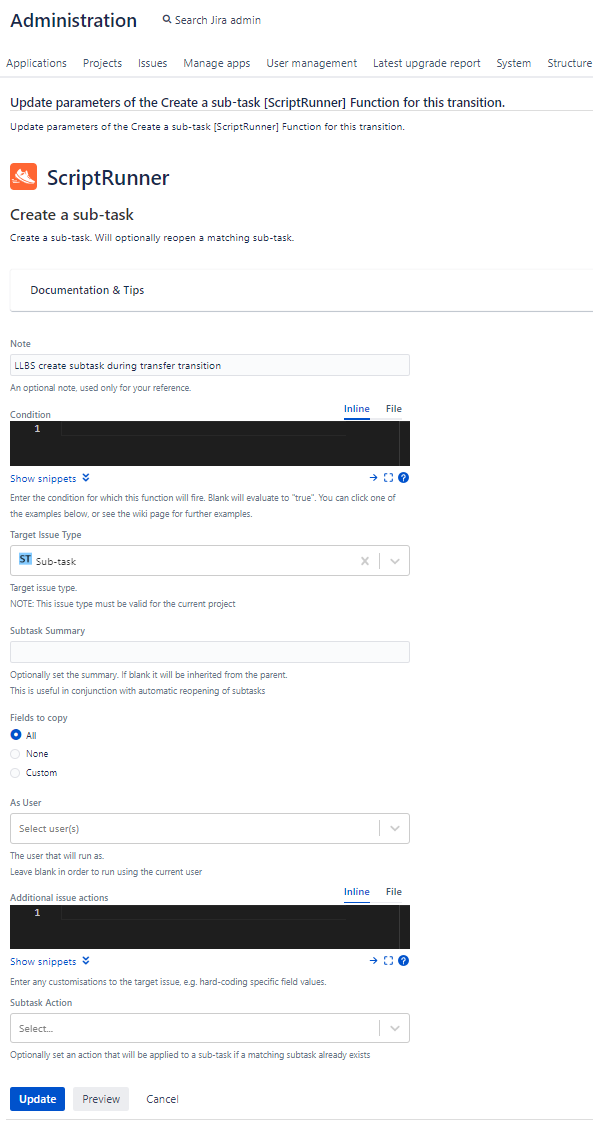Open Condition editor help icon
Image resolution: width=593 pixels, height=1130 pixels.
(x=403, y=477)
